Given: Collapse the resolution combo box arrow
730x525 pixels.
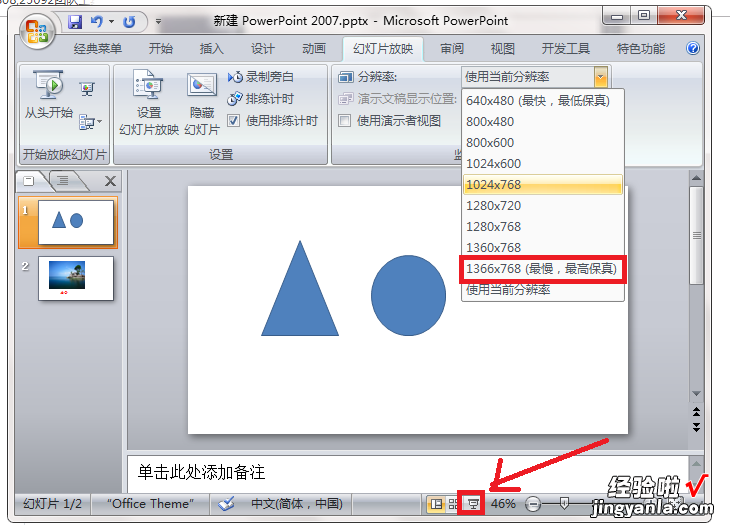Looking at the screenshot, I should [601, 77].
